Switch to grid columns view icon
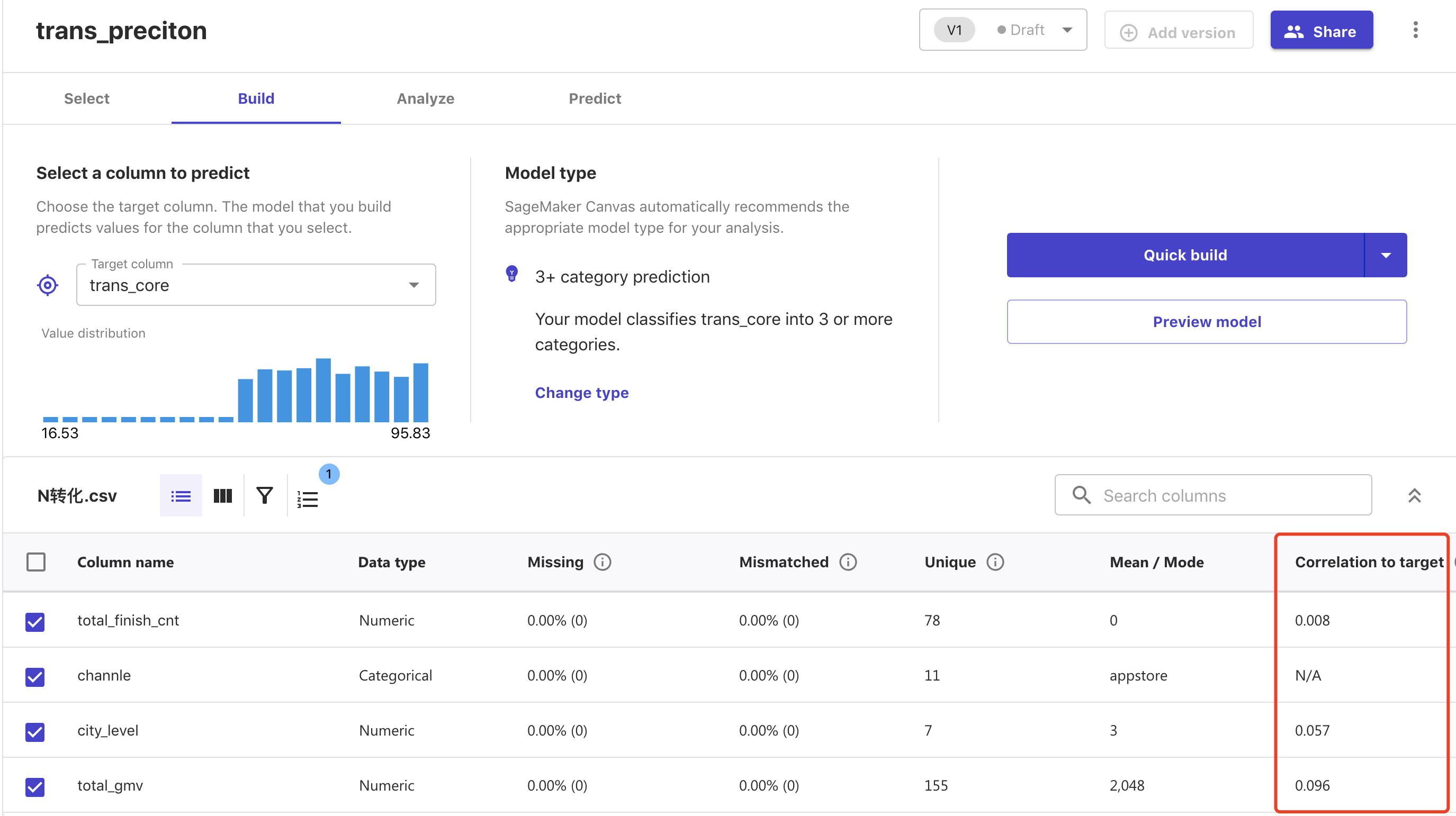1456x816 pixels. pyautogui.click(x=223, y=496)
